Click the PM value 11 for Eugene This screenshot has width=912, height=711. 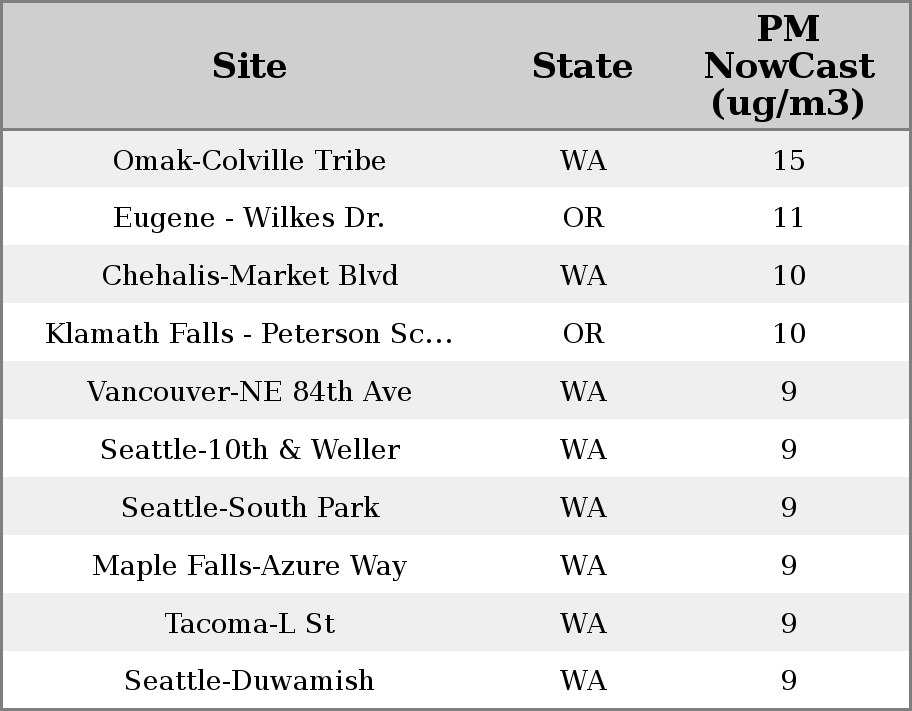[x=788, y=218]
